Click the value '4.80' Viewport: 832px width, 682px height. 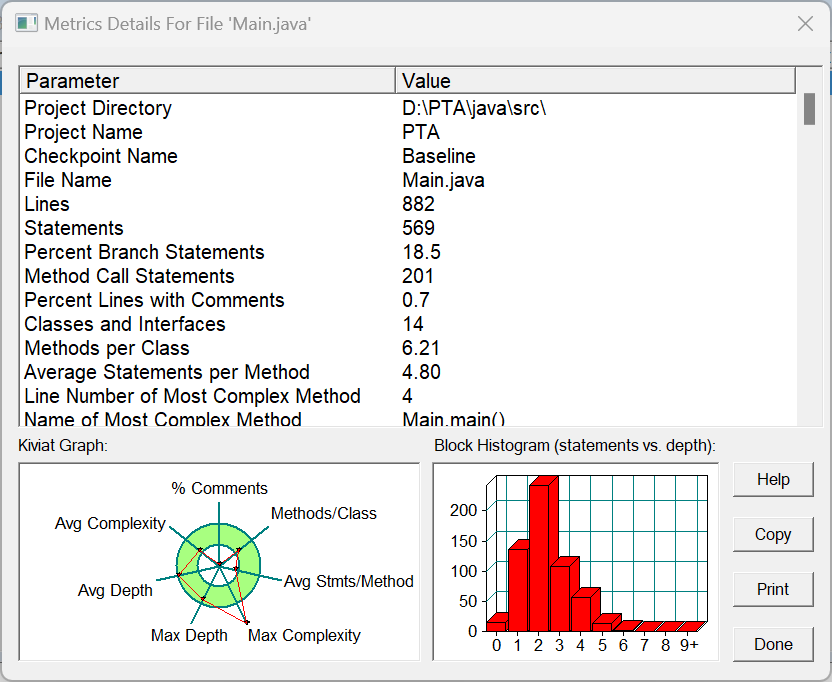421,372
